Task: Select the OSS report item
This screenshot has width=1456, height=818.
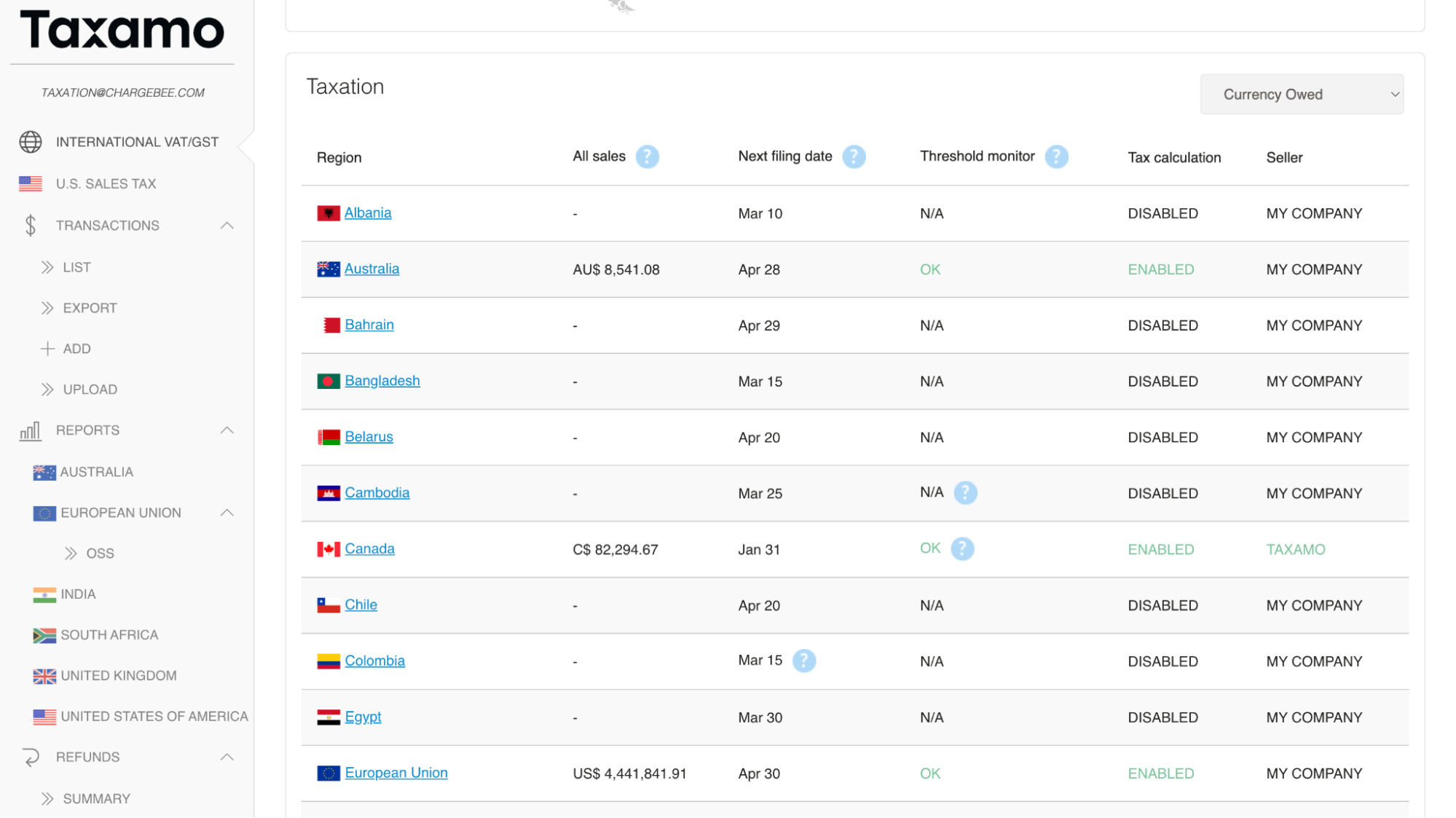Action: point(100,554)
